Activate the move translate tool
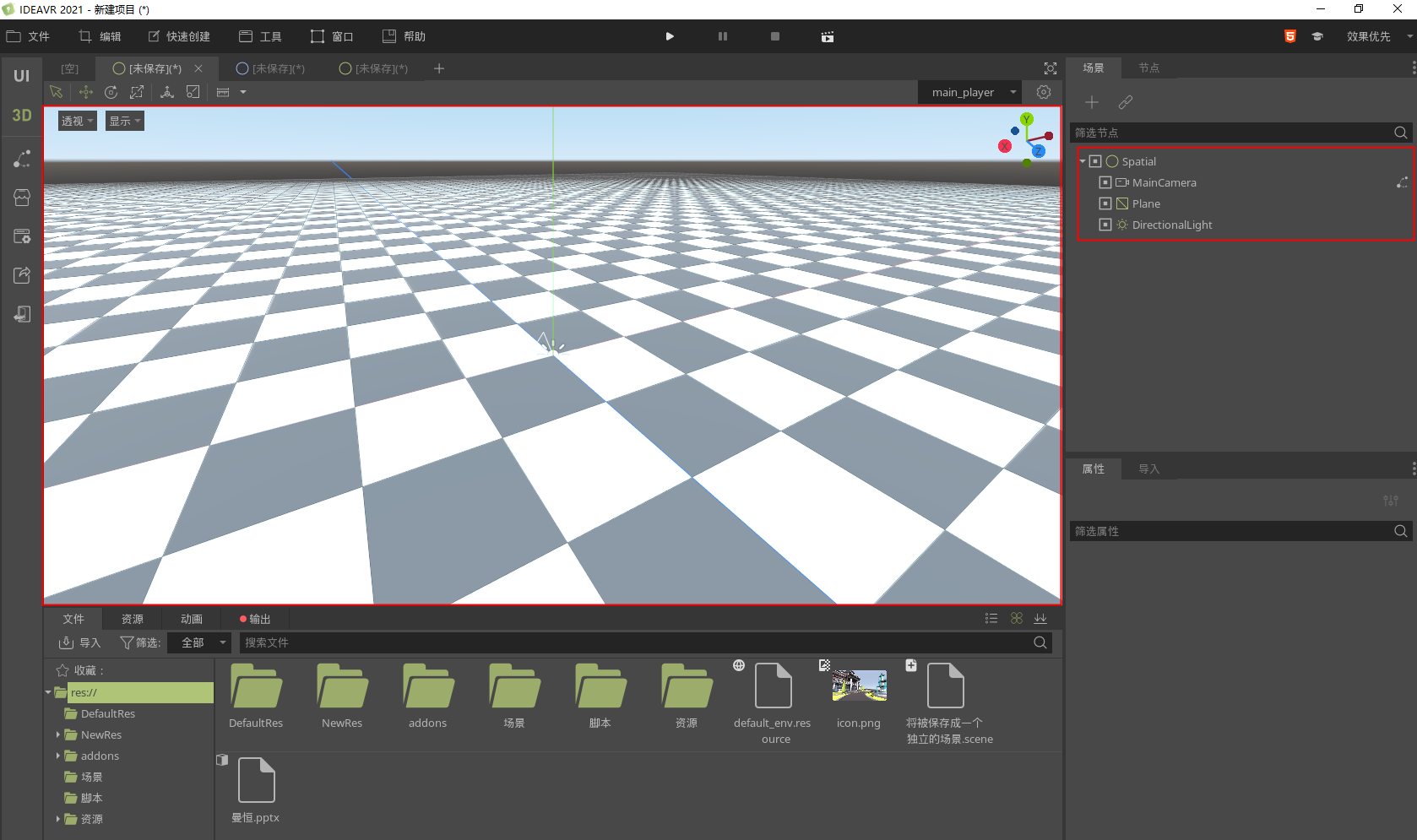Viewport: 1417px width, 840px height. point(85,92)
